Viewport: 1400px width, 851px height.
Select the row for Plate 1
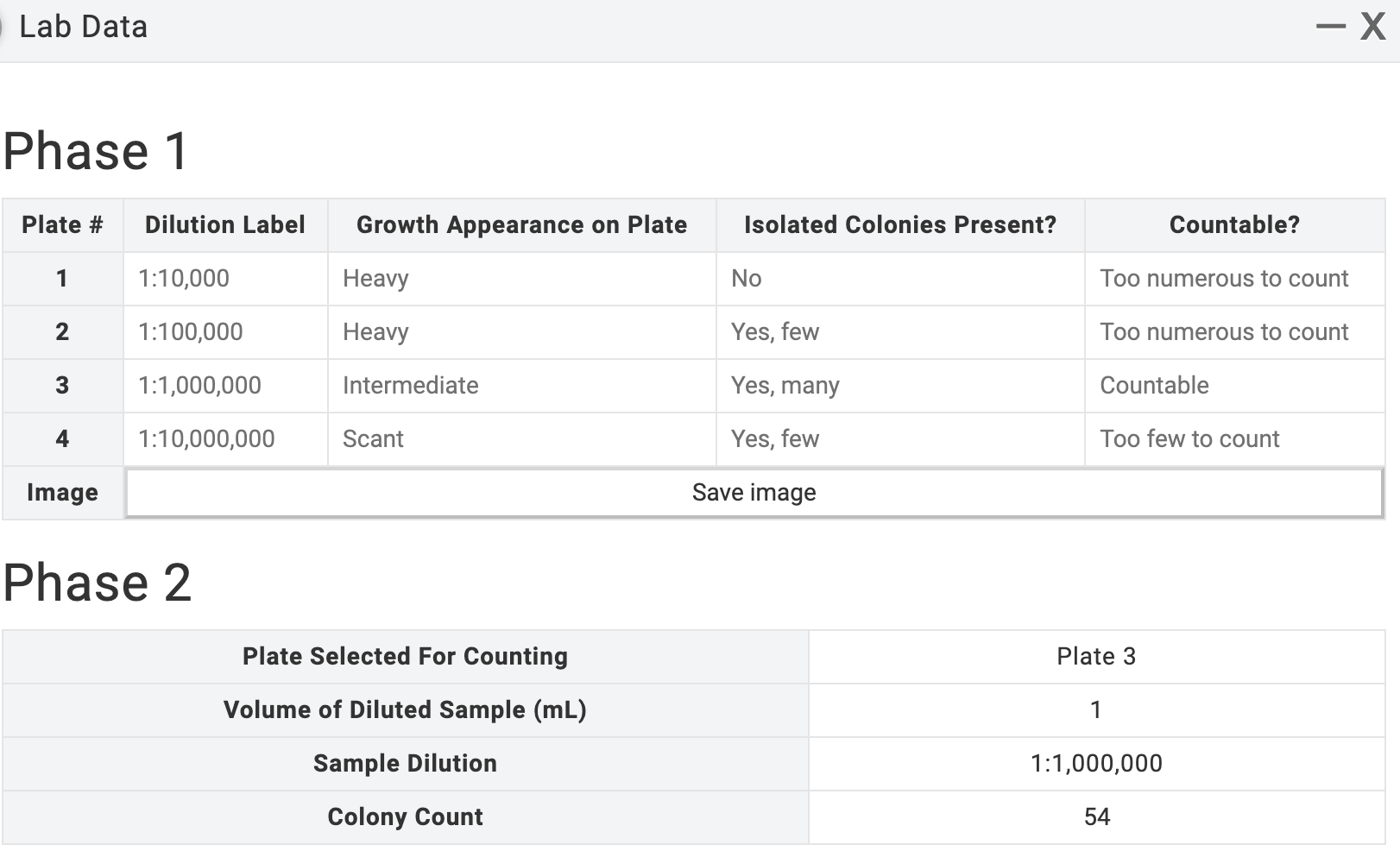(x=62, y=278)
